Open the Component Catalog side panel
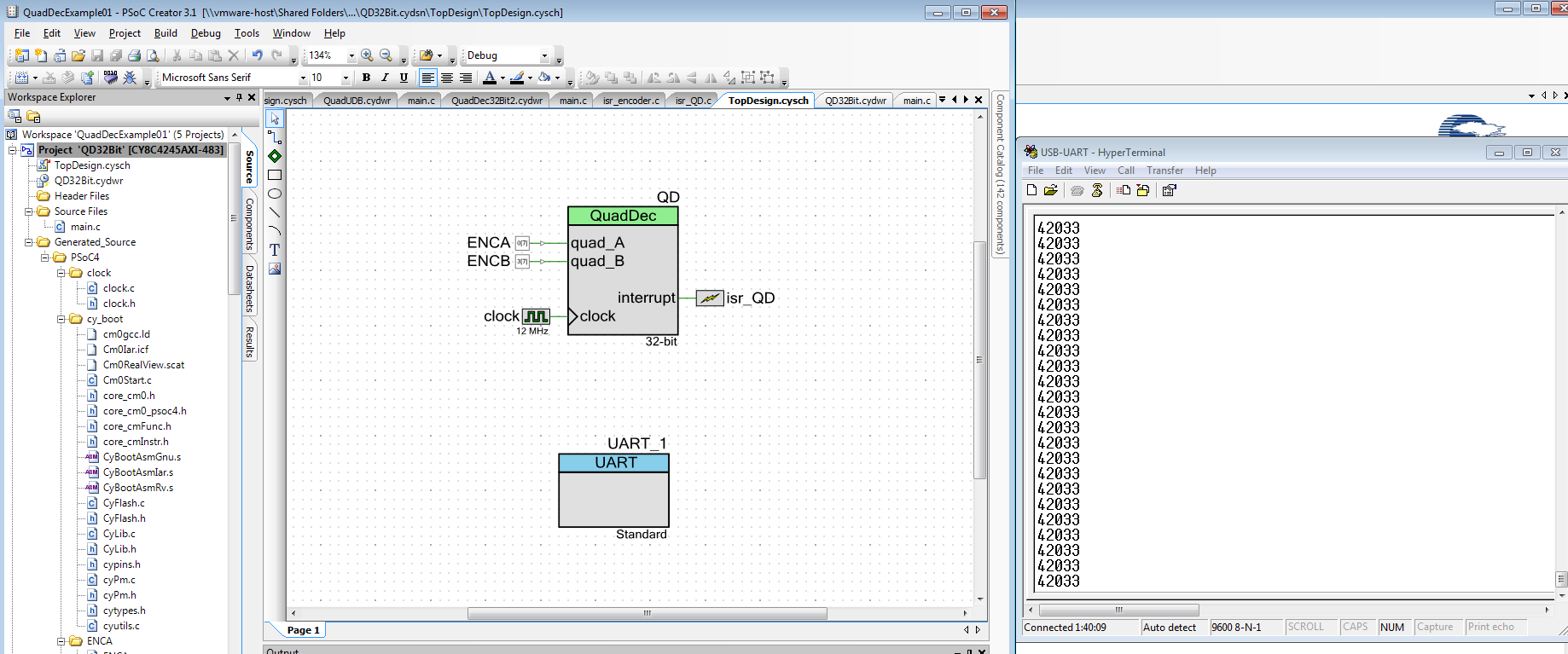The image size is (1568, 654). coord(1001,174)
